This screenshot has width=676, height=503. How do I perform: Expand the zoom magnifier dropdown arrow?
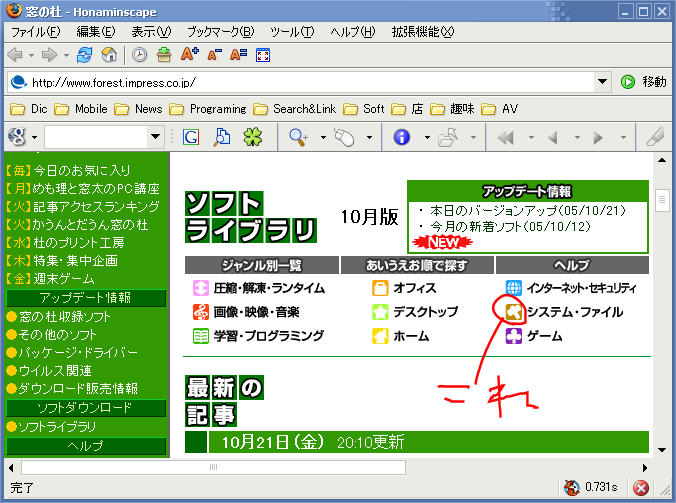(x=323, y=137)
